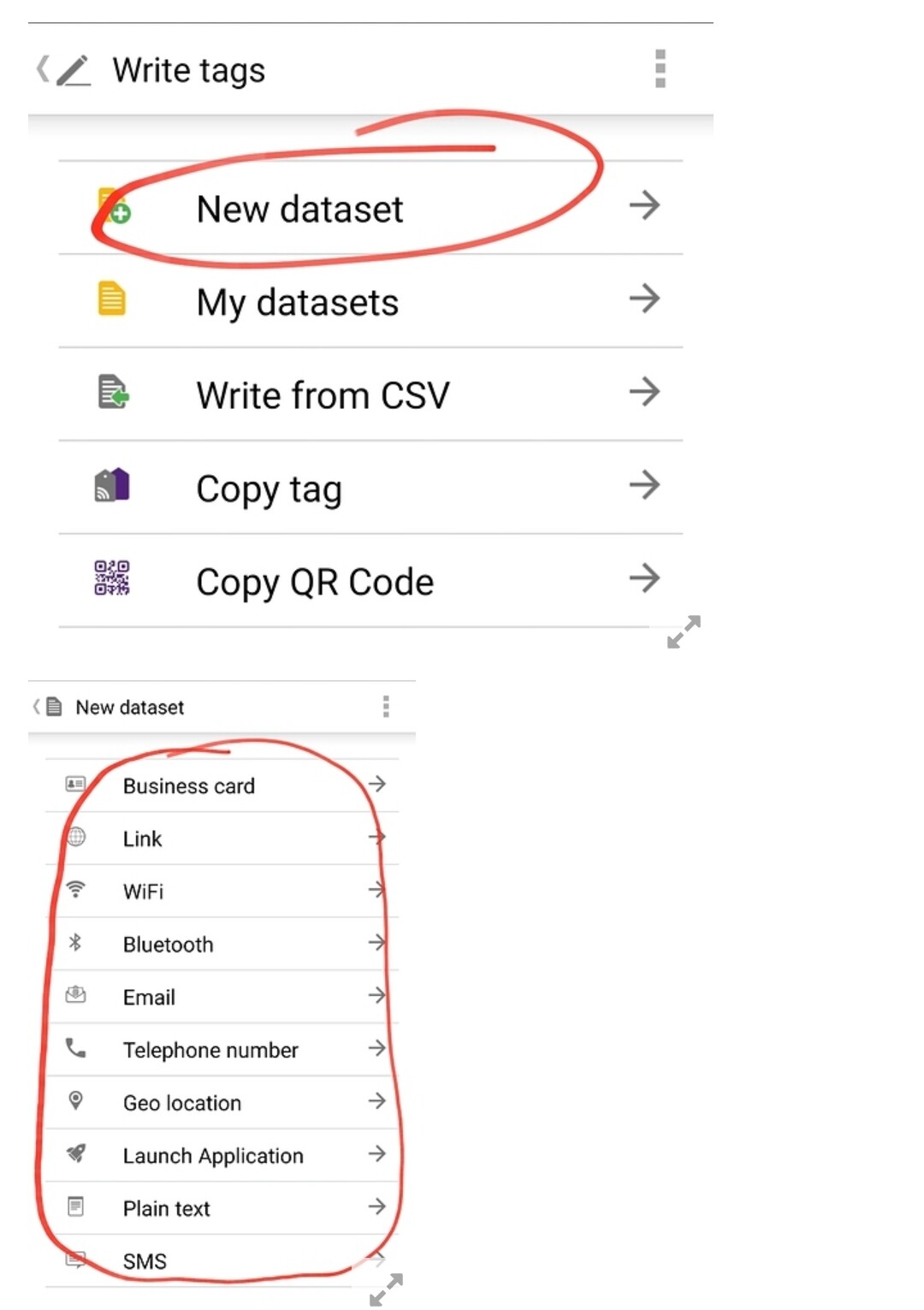Open the New dataset option in Write tags
The height and width of the screenshot is (1310, 924).
coord(370,208)
